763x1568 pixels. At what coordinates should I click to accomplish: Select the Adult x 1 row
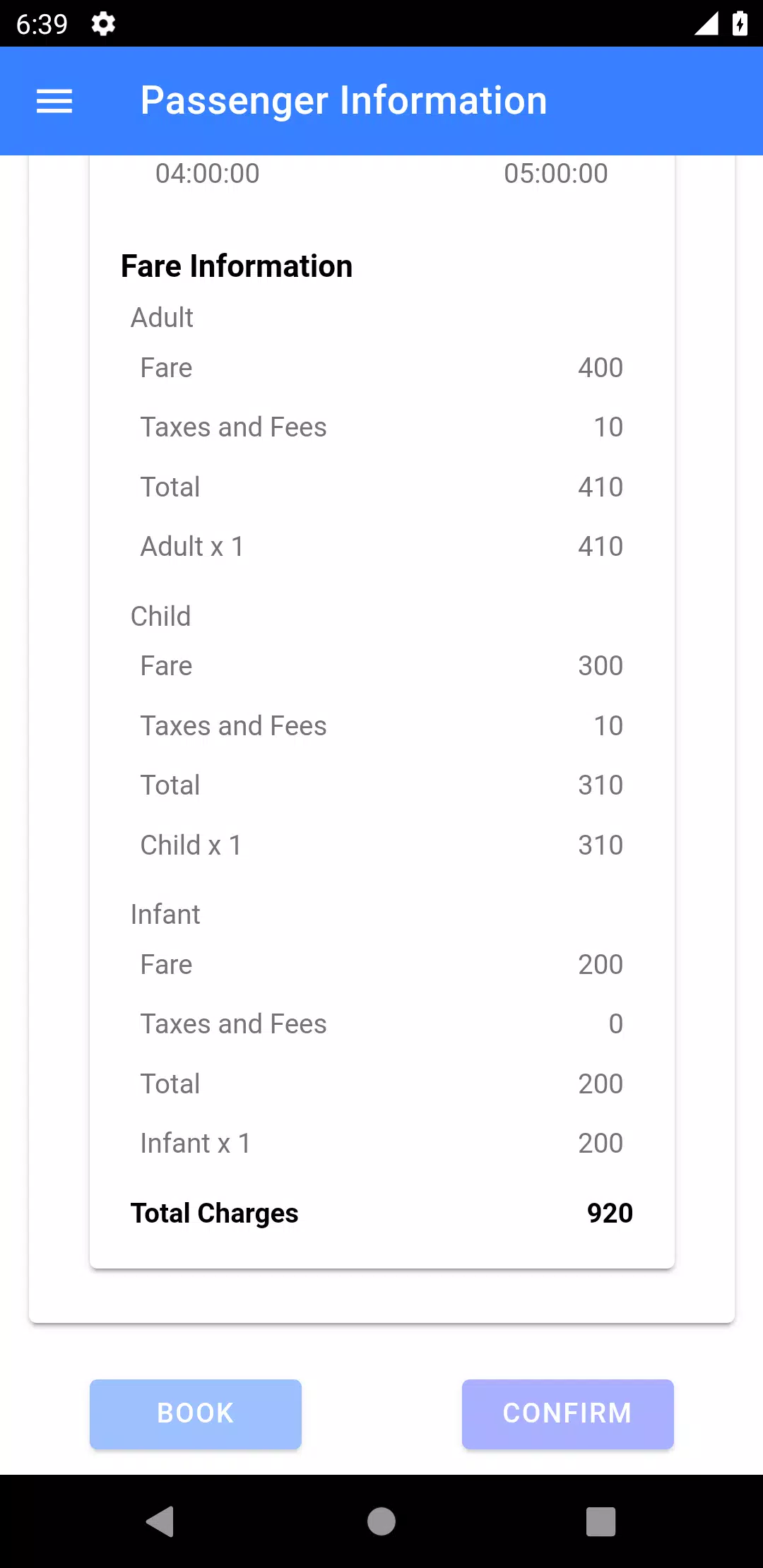pyautogui.click(x=381, y=546)
